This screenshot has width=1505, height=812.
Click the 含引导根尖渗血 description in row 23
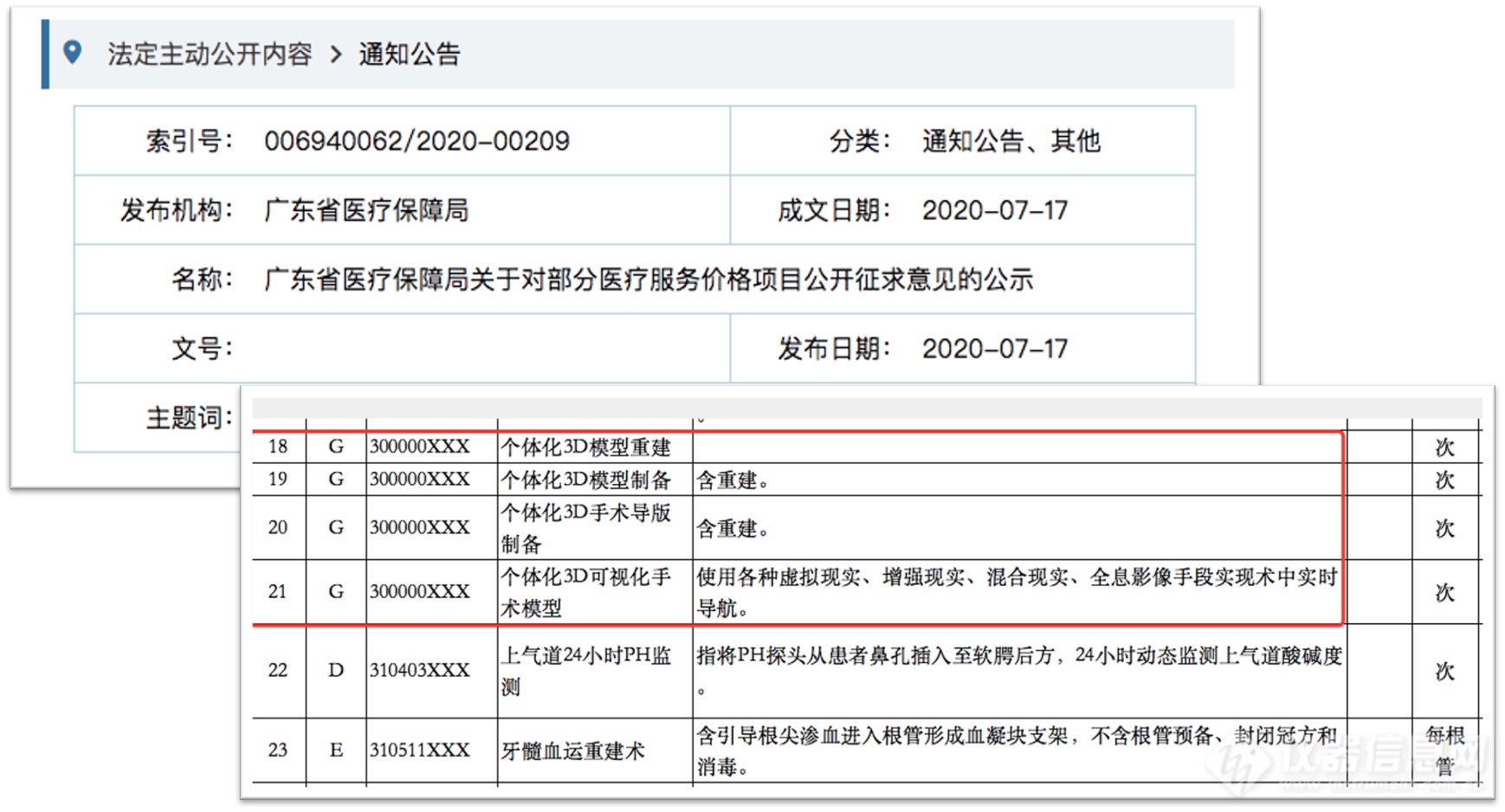click(1017, 751)
